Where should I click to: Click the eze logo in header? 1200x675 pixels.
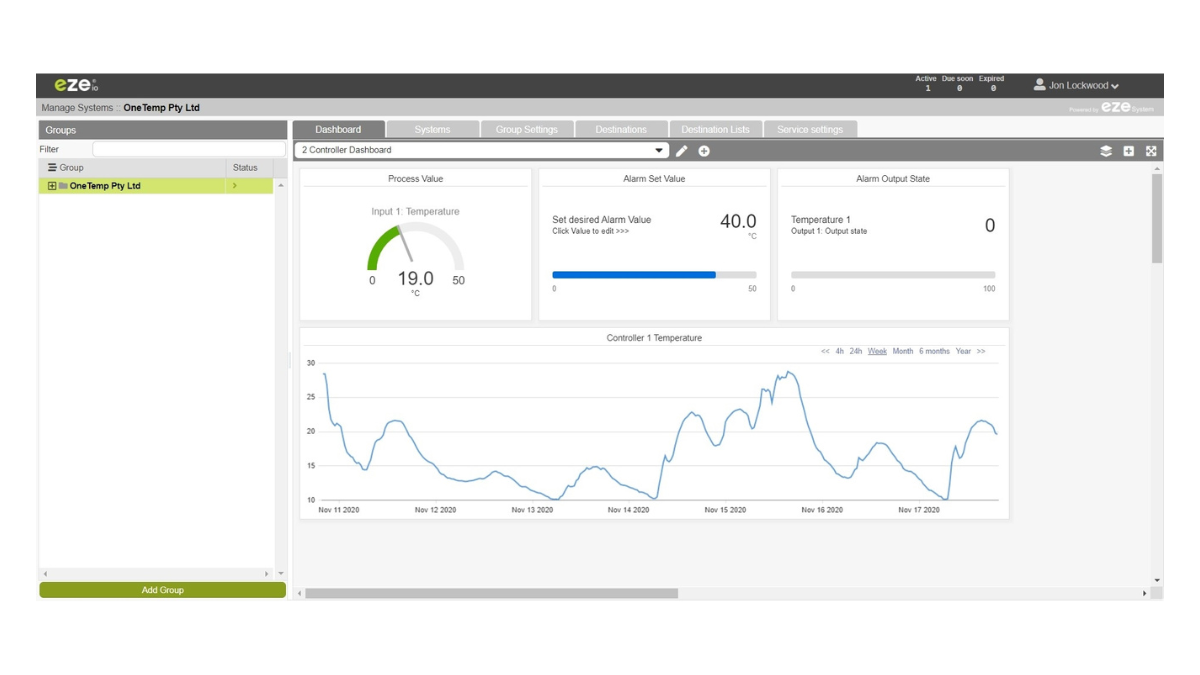(76, 86)
